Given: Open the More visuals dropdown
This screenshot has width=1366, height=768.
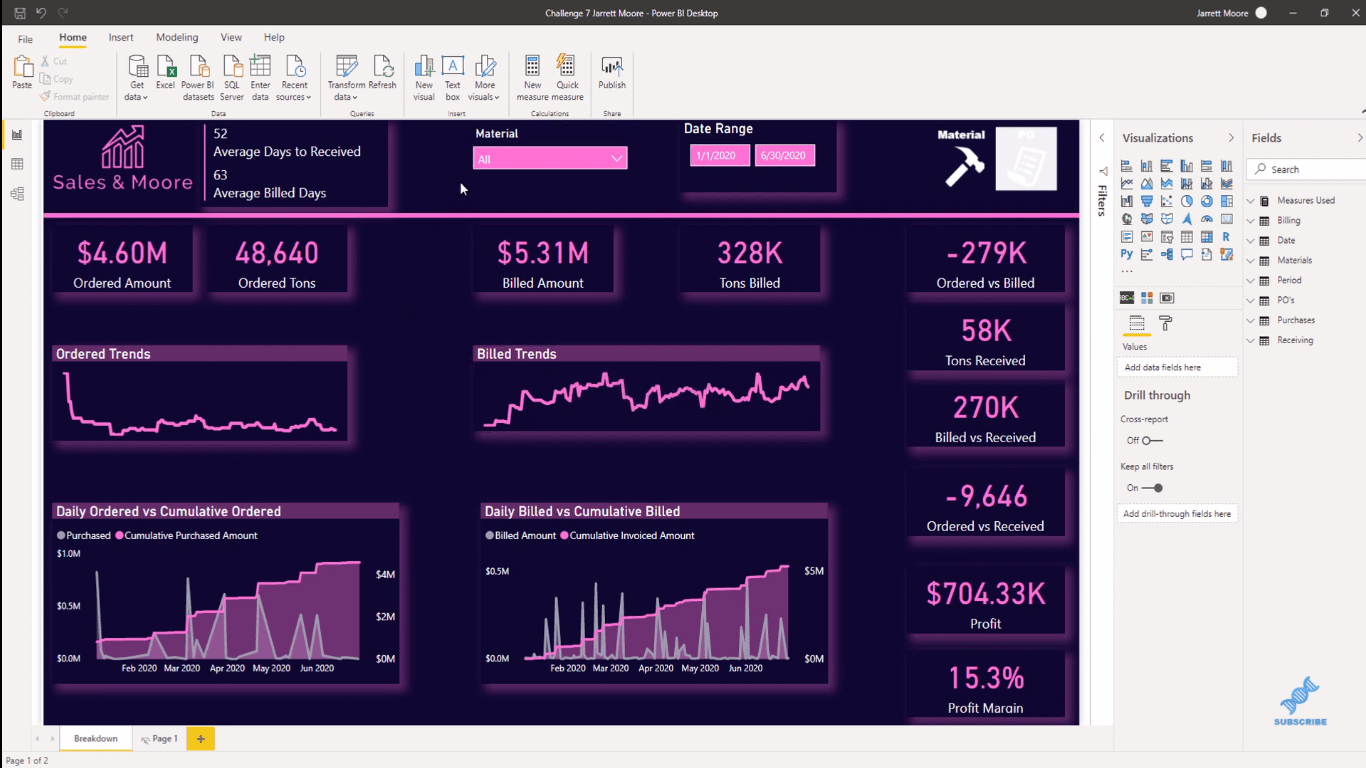Looking at the screenshot, I should click(x=485, y=78).
